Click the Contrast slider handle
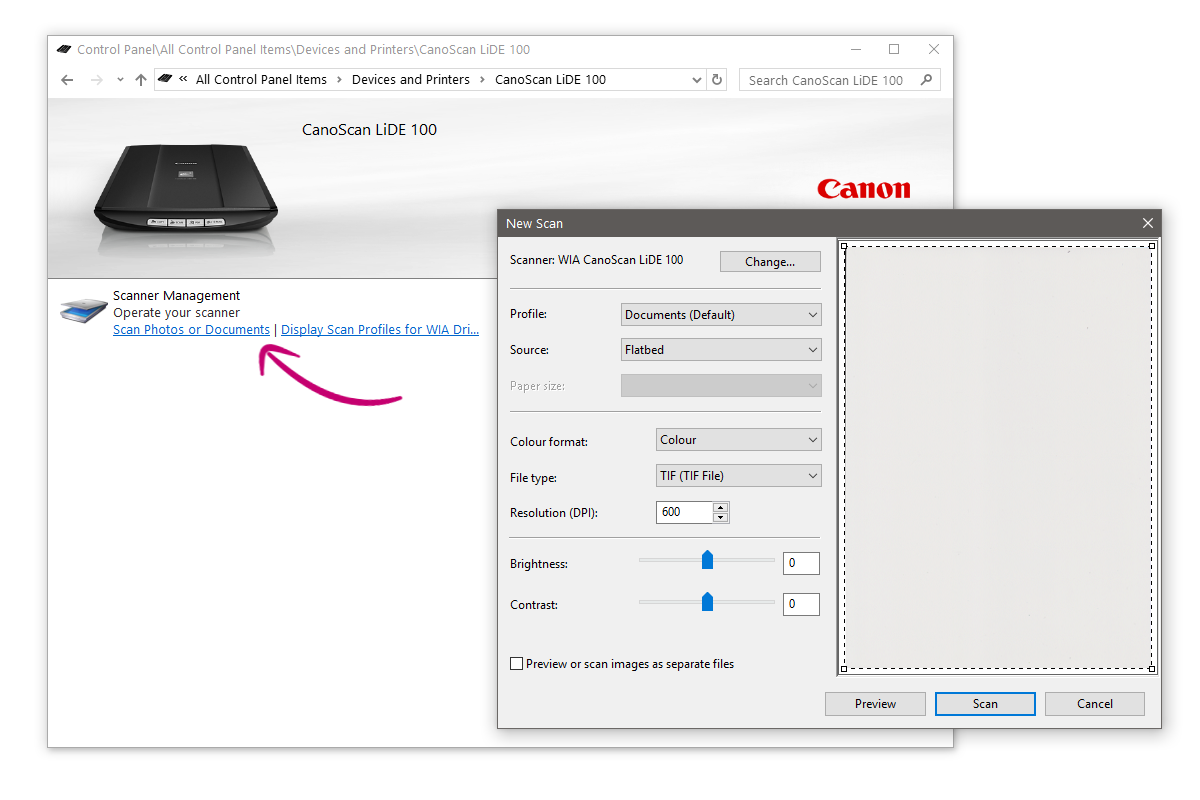This screenshot has height=800, width=1200. [707, 601]
